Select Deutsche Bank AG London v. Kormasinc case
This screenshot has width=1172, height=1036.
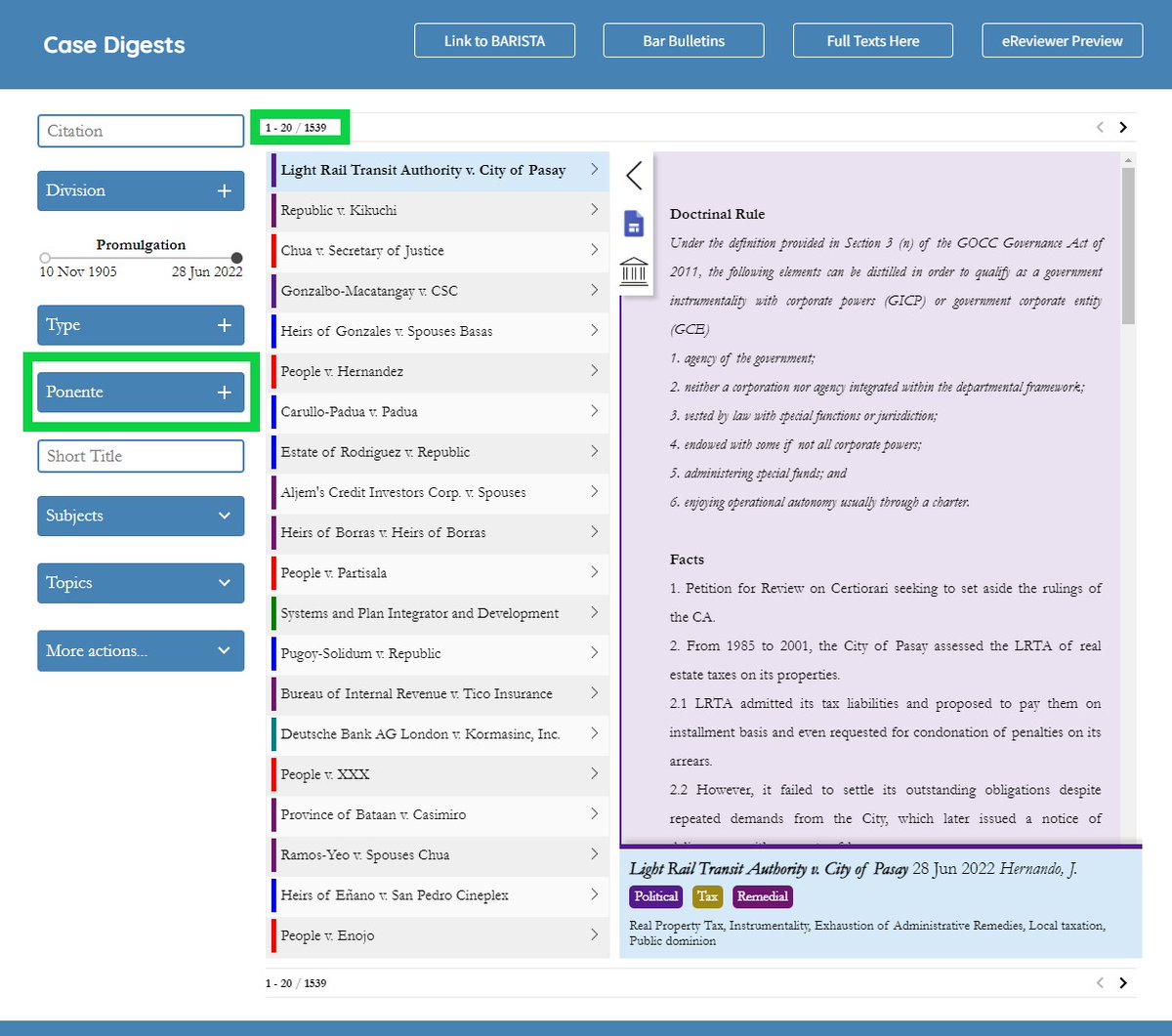[439, 733]
